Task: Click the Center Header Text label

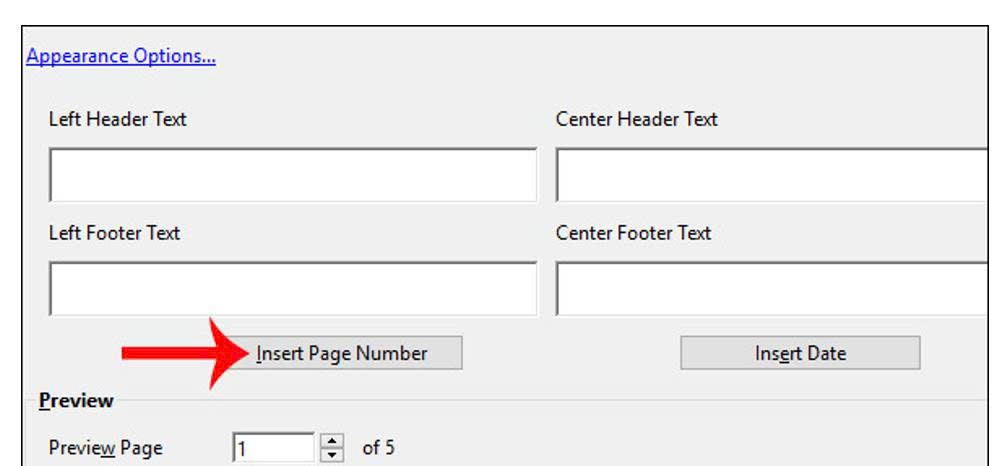Action: pyautogui.click(x=636, y=119)
